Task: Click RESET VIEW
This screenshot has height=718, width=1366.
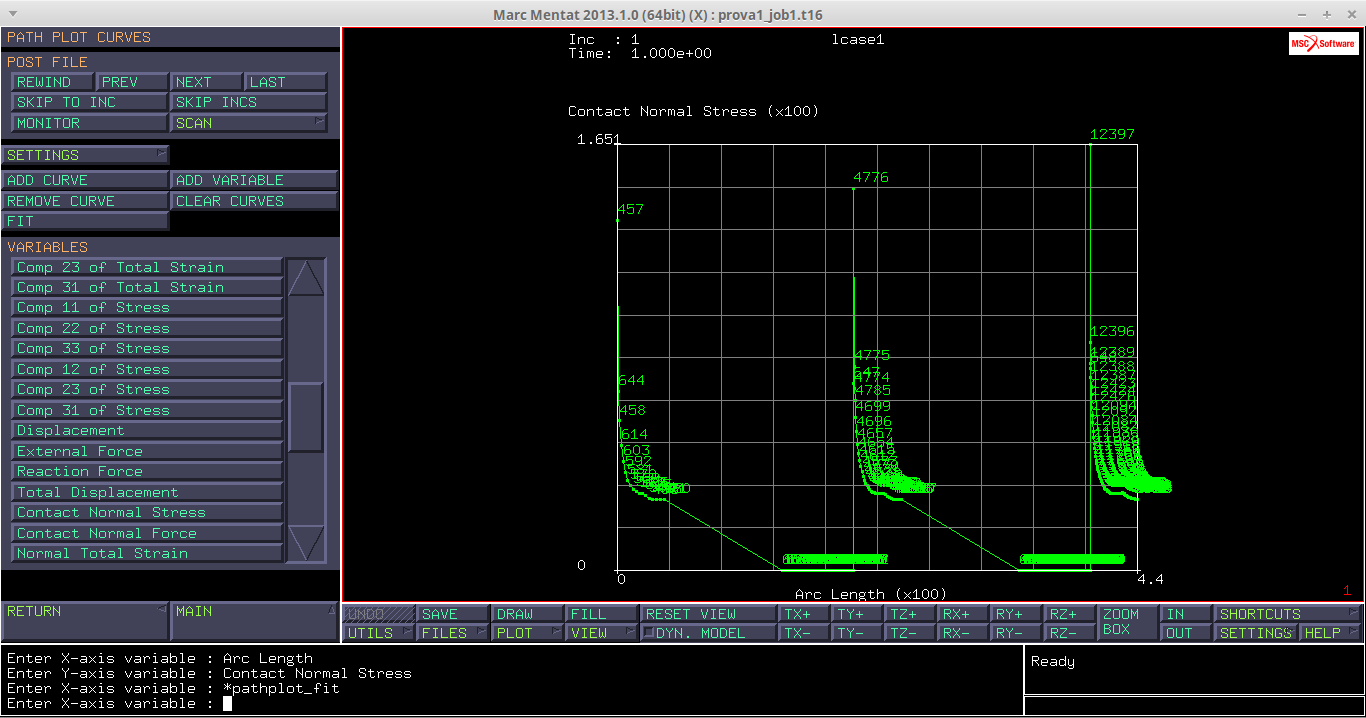Action: click(x=708, y=614)
